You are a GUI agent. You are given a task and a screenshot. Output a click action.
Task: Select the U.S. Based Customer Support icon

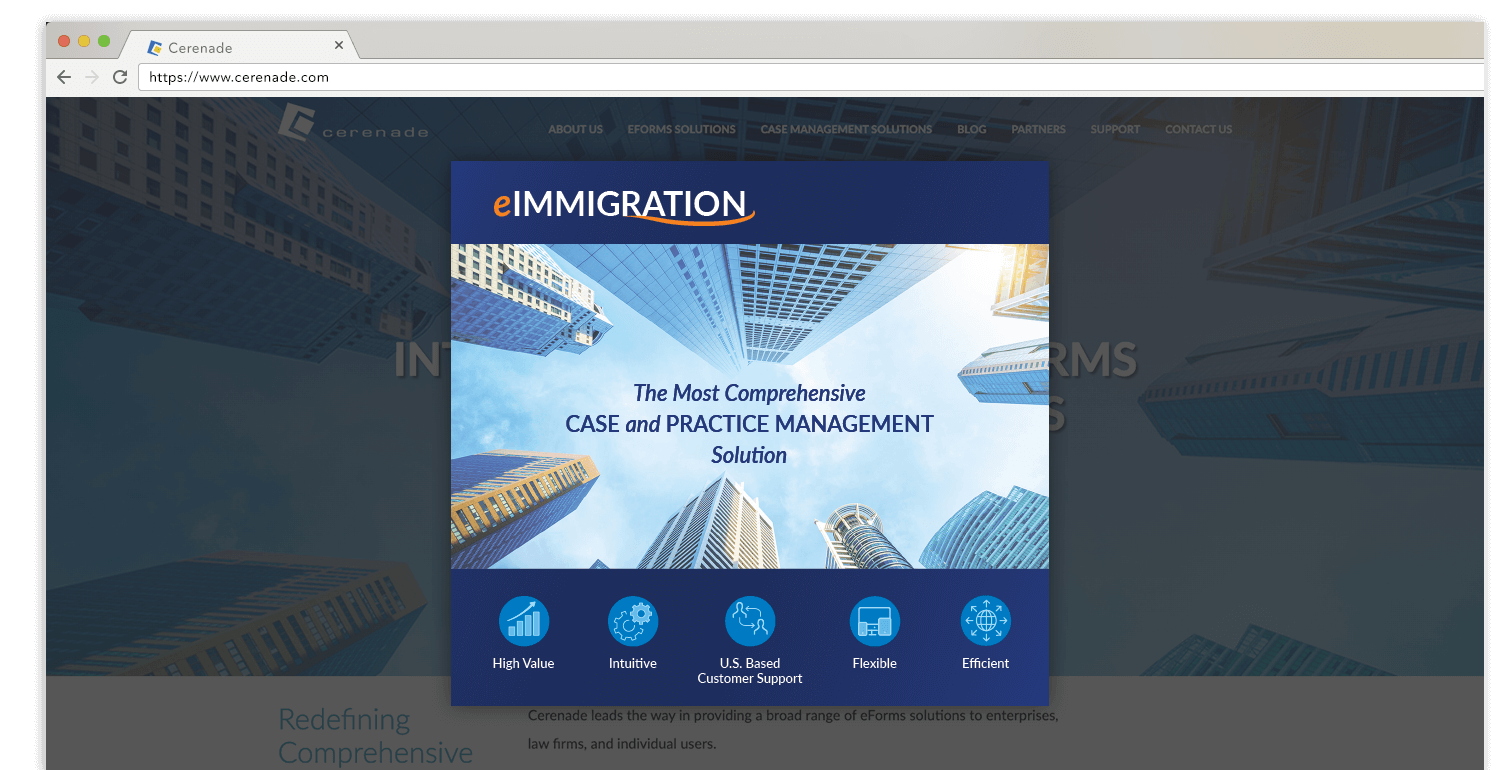tap(750, 622)
